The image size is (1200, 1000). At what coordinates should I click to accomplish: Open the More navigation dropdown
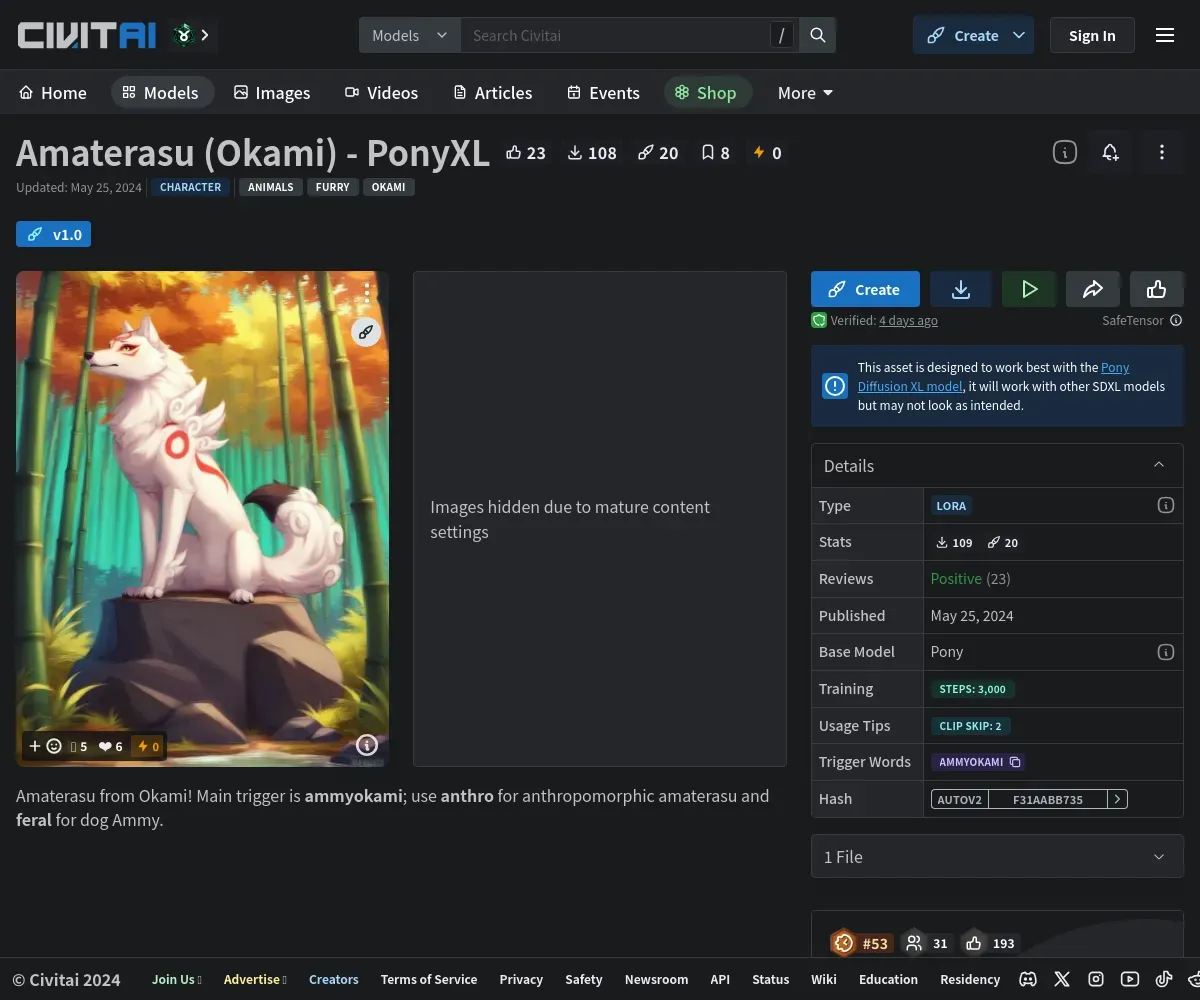point(805,93)
